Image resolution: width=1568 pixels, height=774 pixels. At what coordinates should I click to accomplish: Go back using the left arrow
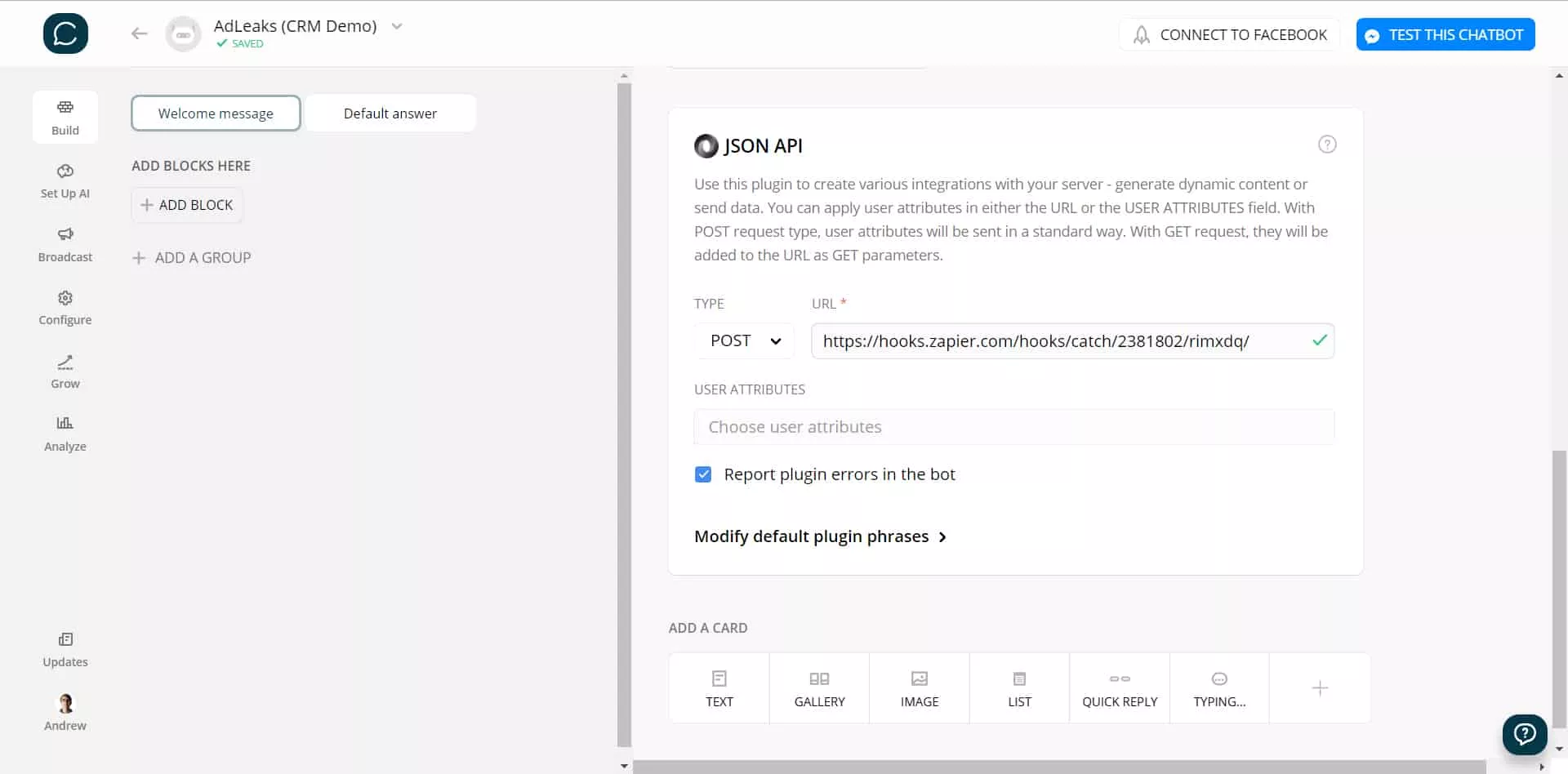tap(139, 33)
